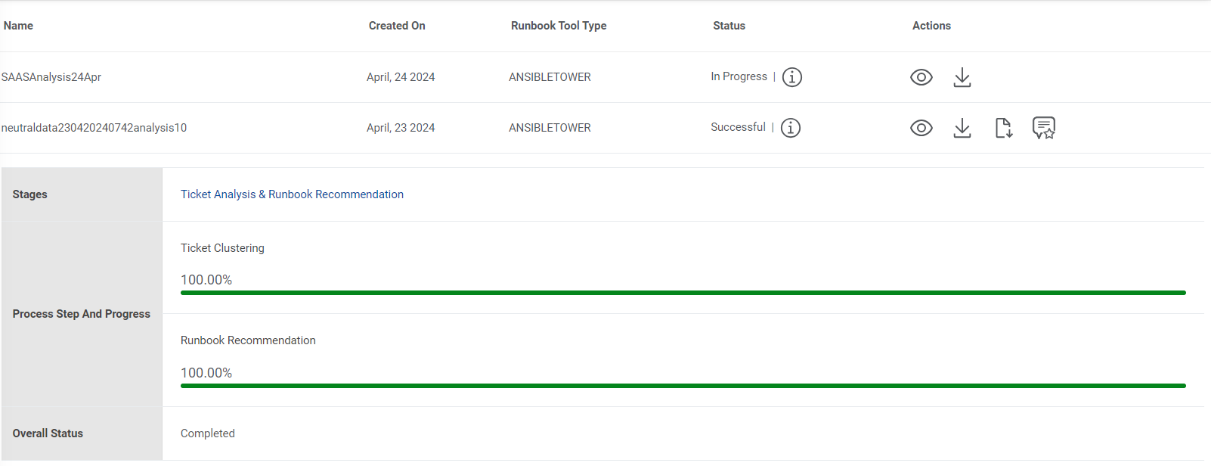
Task: View details of SAASAnalysis24Apr with eye icon
Action: (921, 77)
